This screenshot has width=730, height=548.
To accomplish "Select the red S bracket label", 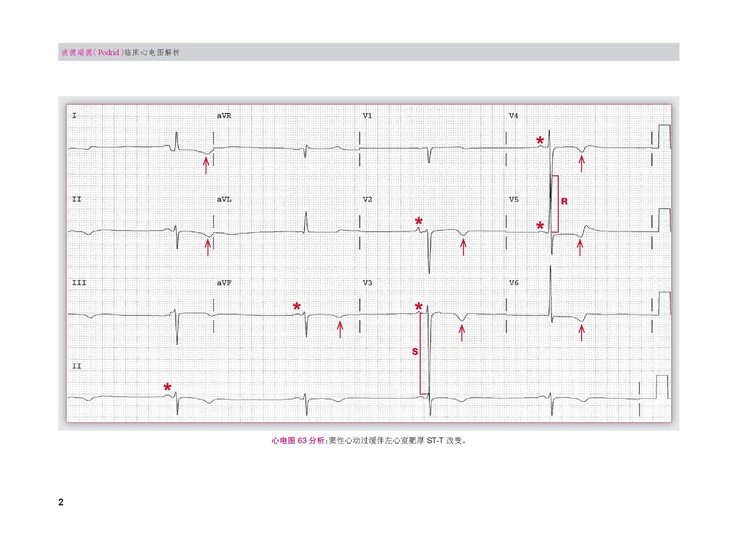I will (415, 353).
